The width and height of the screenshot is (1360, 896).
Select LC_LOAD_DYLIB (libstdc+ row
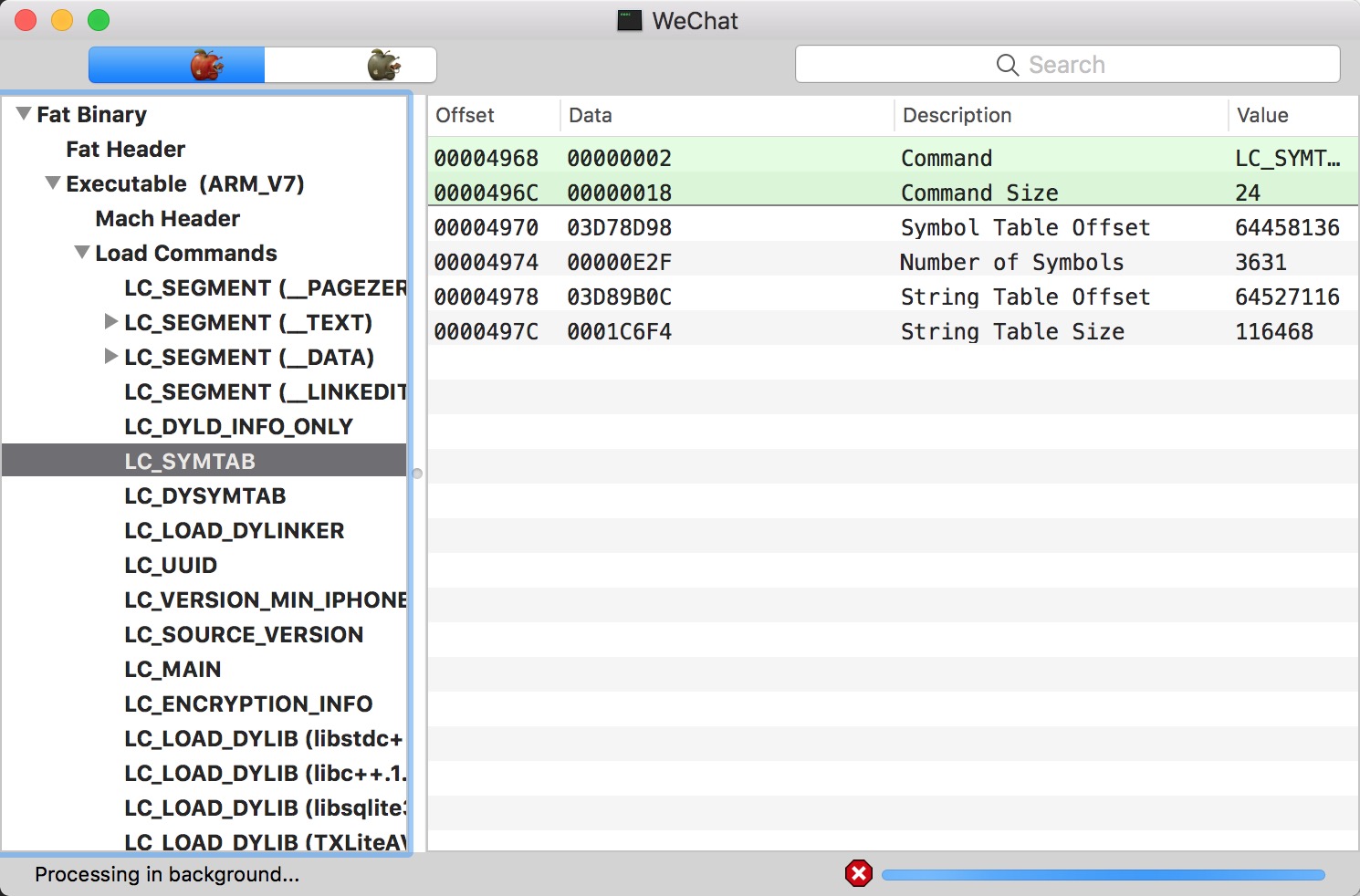point(204,738)
